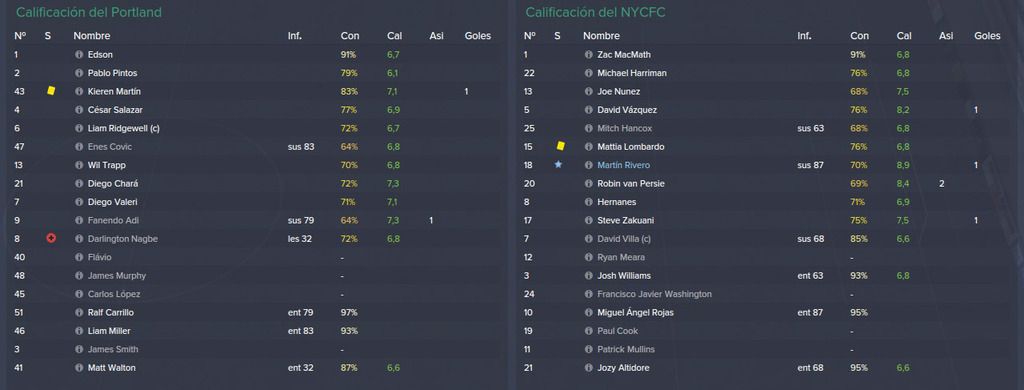Click the info icon beside Robin van Persie

pos(588,184)
